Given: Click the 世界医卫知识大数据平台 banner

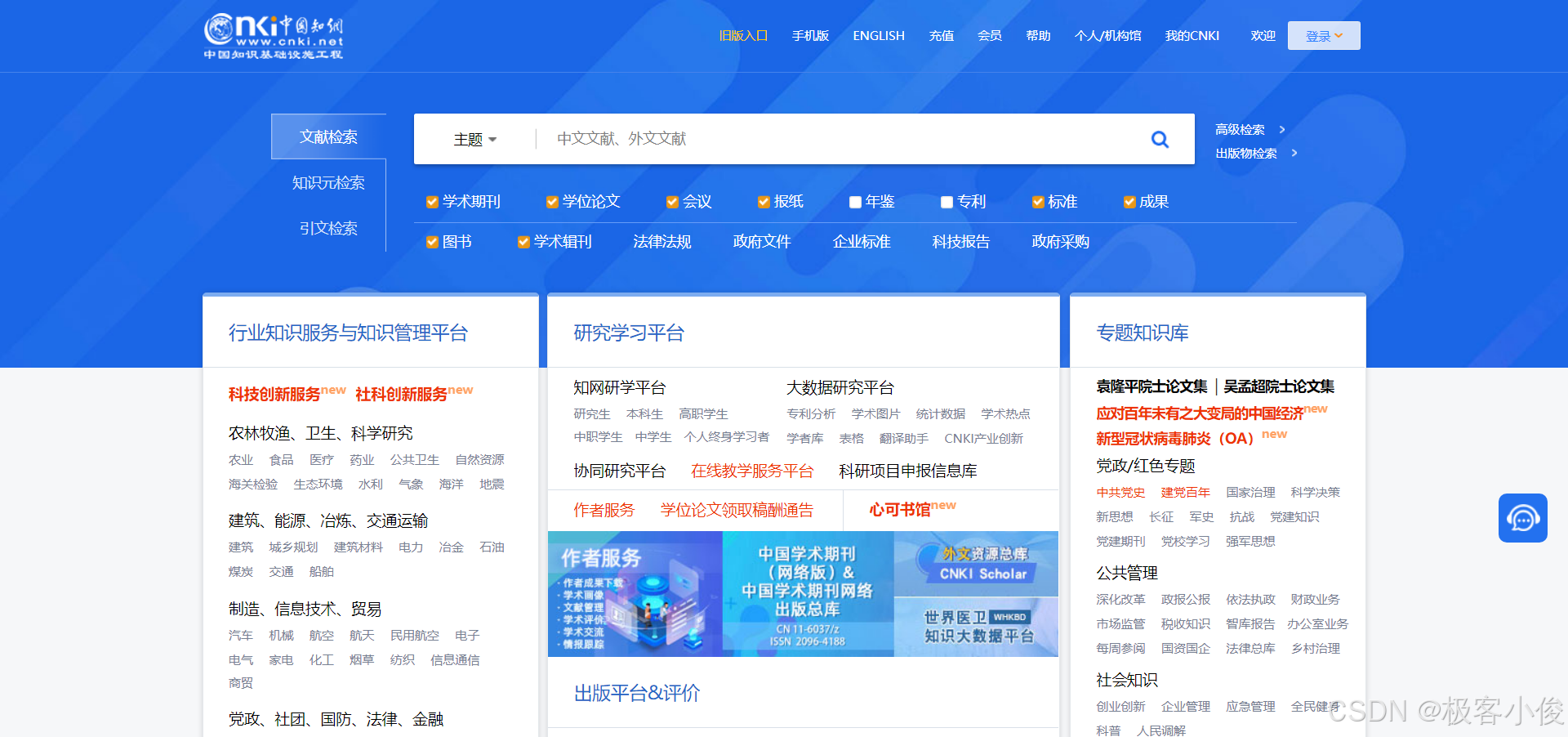Looking at the screenshot, I should point(976,627).
